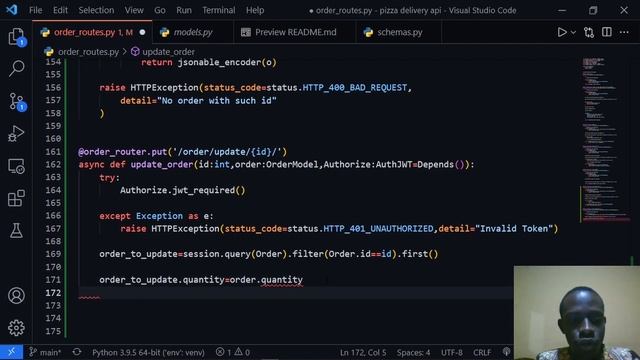Click order_routes.py in breadcrumb
The image size is (640, 360).
[x=88, y=52]
